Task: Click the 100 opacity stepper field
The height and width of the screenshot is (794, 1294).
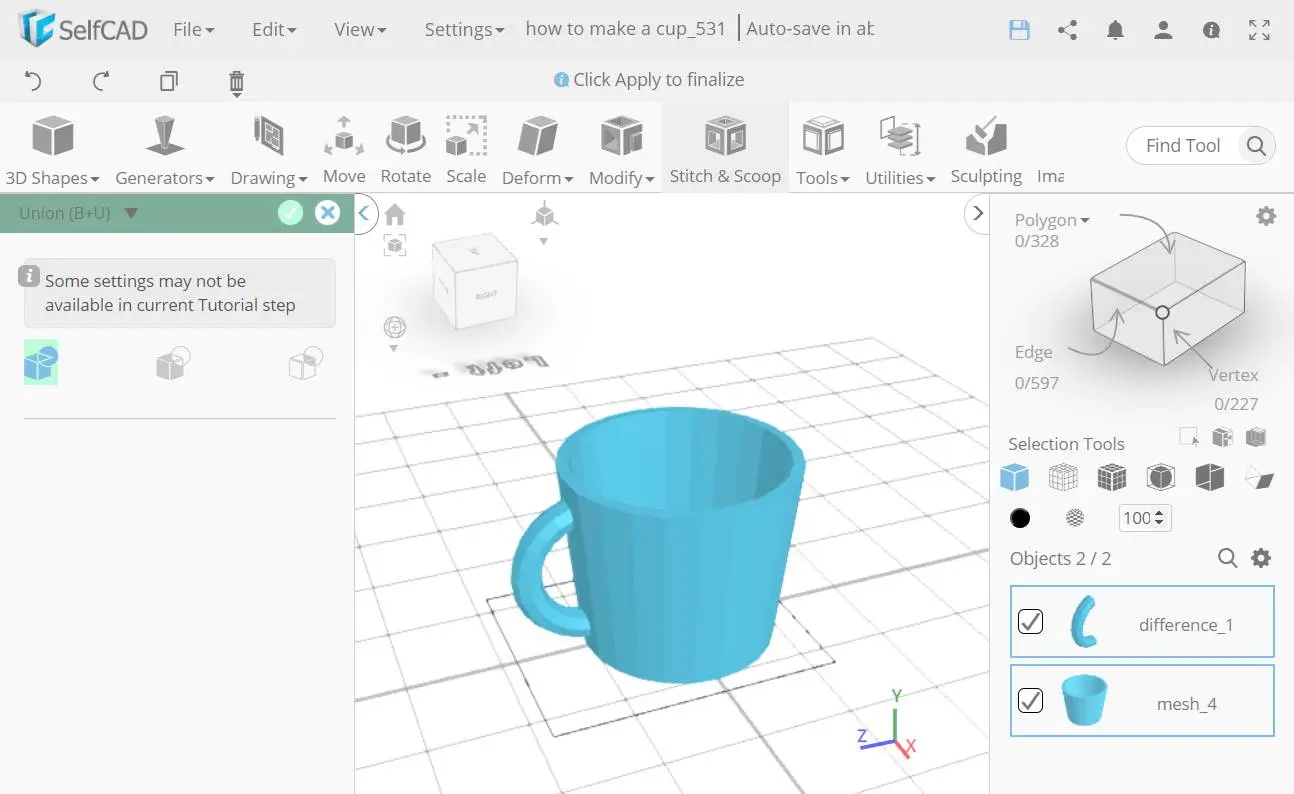Action: coord(1144,518)
